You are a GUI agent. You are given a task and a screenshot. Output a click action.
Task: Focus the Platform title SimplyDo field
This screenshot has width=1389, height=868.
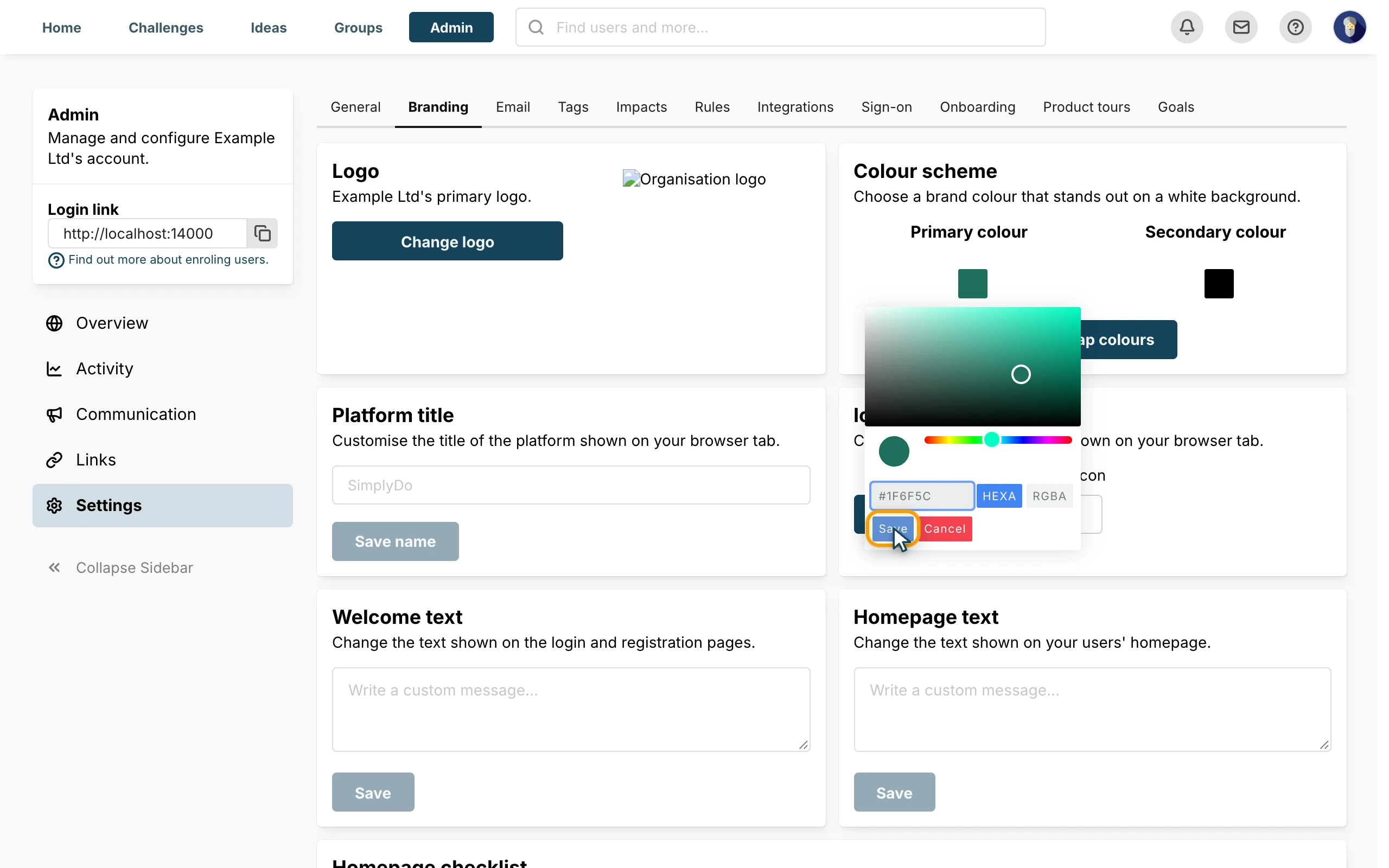coord(571,485)
